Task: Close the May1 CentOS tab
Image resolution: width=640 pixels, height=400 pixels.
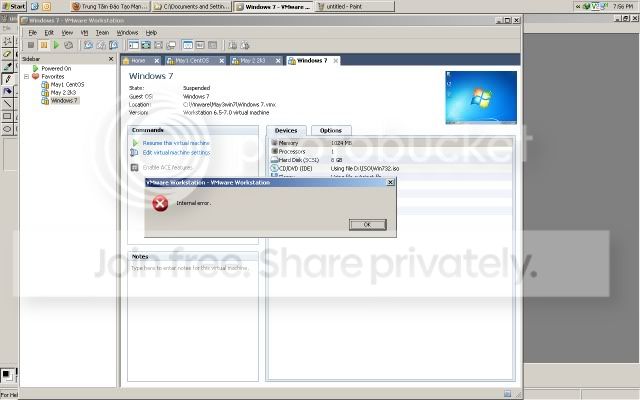Action: pyautogui.click(x=222, y=61)
